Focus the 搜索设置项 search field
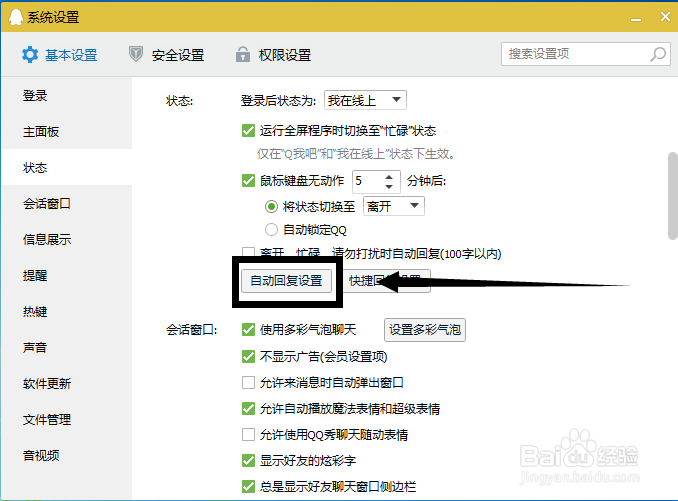The image size is (678, 501). (586, 54)
